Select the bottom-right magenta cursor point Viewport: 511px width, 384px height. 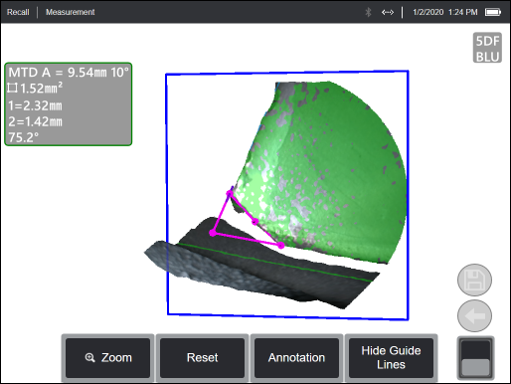tap(281, 246)
